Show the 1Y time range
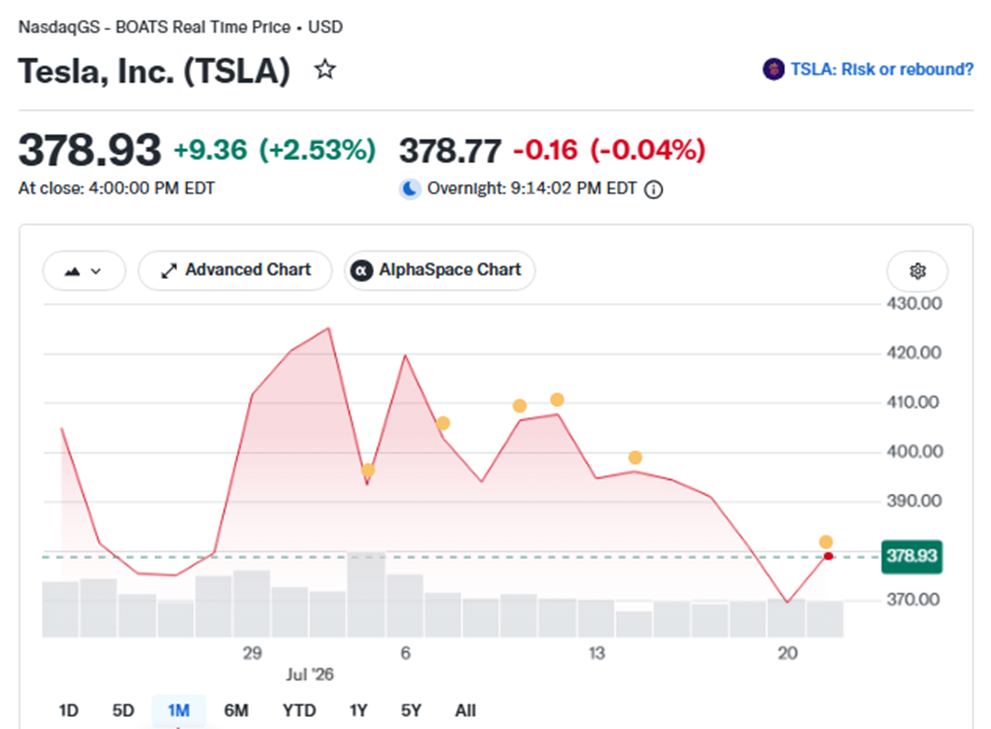The image size is (991, 729). pyautogui.click(x=358, y=711)
